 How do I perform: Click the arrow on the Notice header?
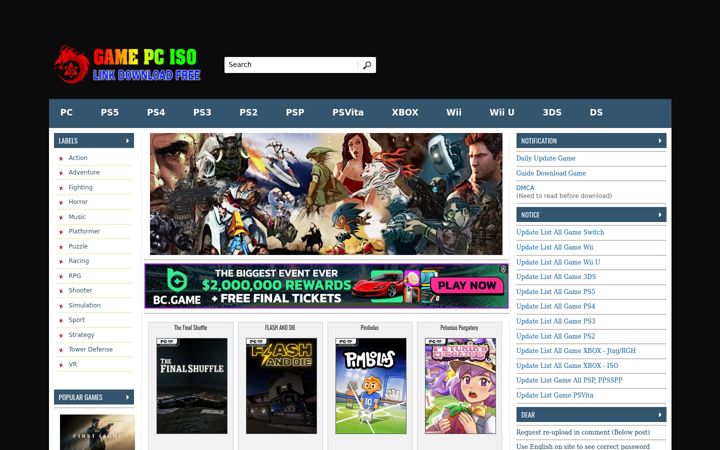point(660,215)
